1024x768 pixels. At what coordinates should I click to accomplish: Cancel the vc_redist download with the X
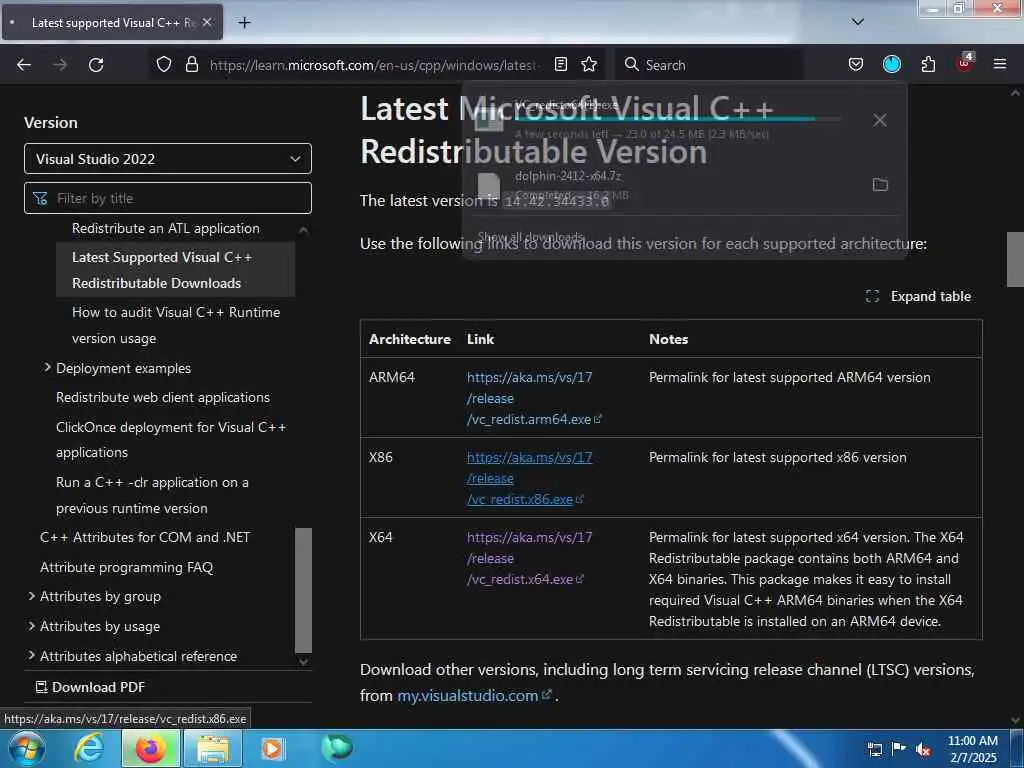point(880,120)
